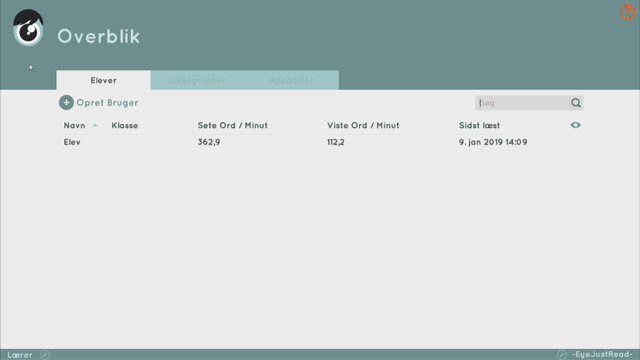
Task: Select the Elev row in list
Action: pos(320,142)
